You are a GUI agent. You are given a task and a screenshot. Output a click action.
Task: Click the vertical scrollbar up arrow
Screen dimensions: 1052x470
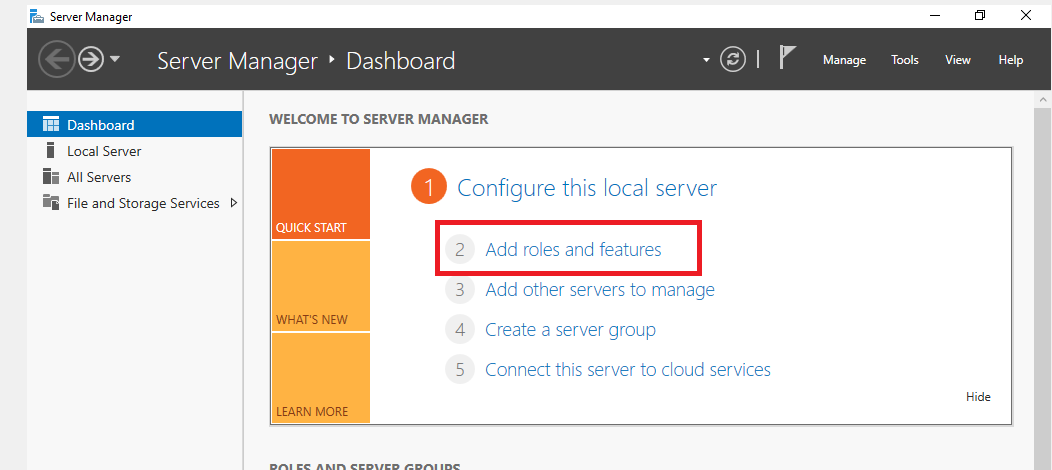(1042, 100)
